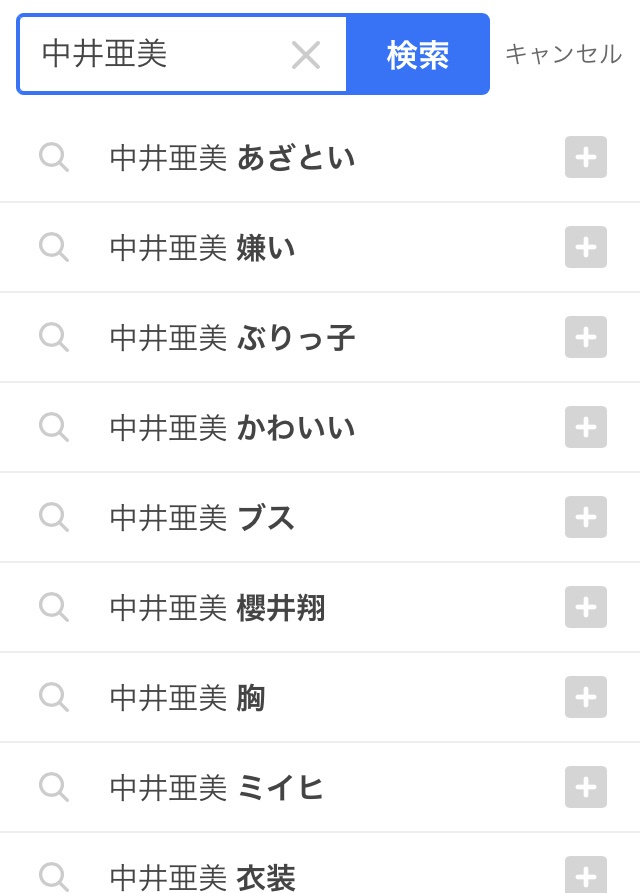Click the plus icon next to ミイヒ
Viewport: 640px width, 893px height.
pos(586,787)
